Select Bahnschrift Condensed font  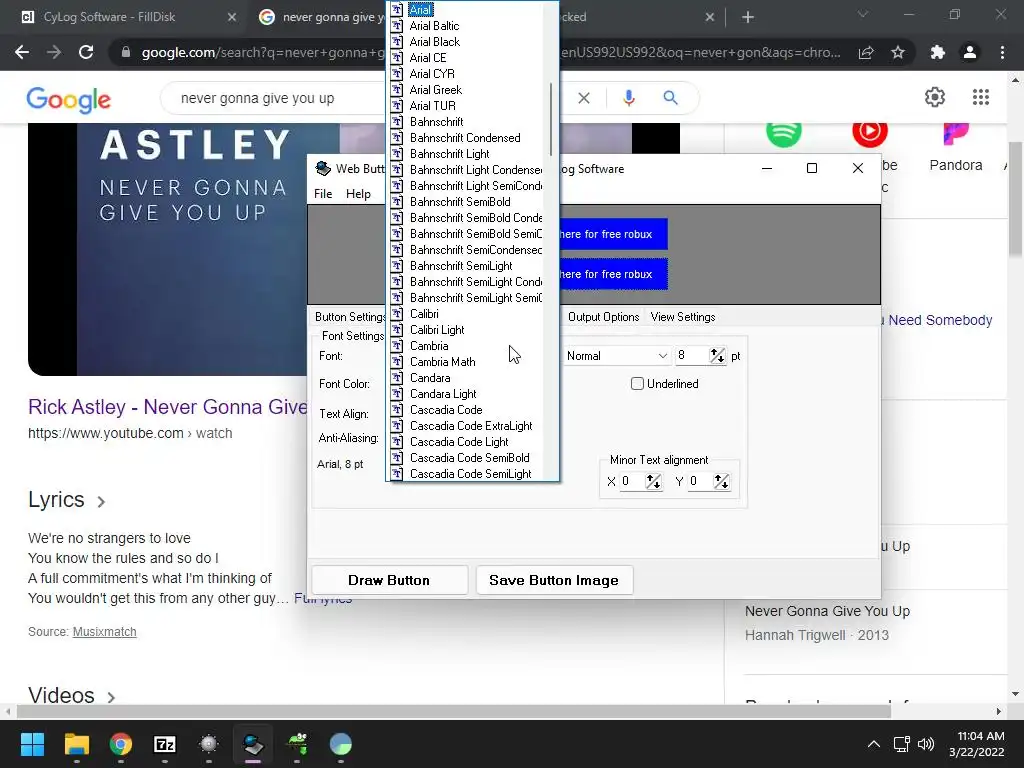point(465,138)
